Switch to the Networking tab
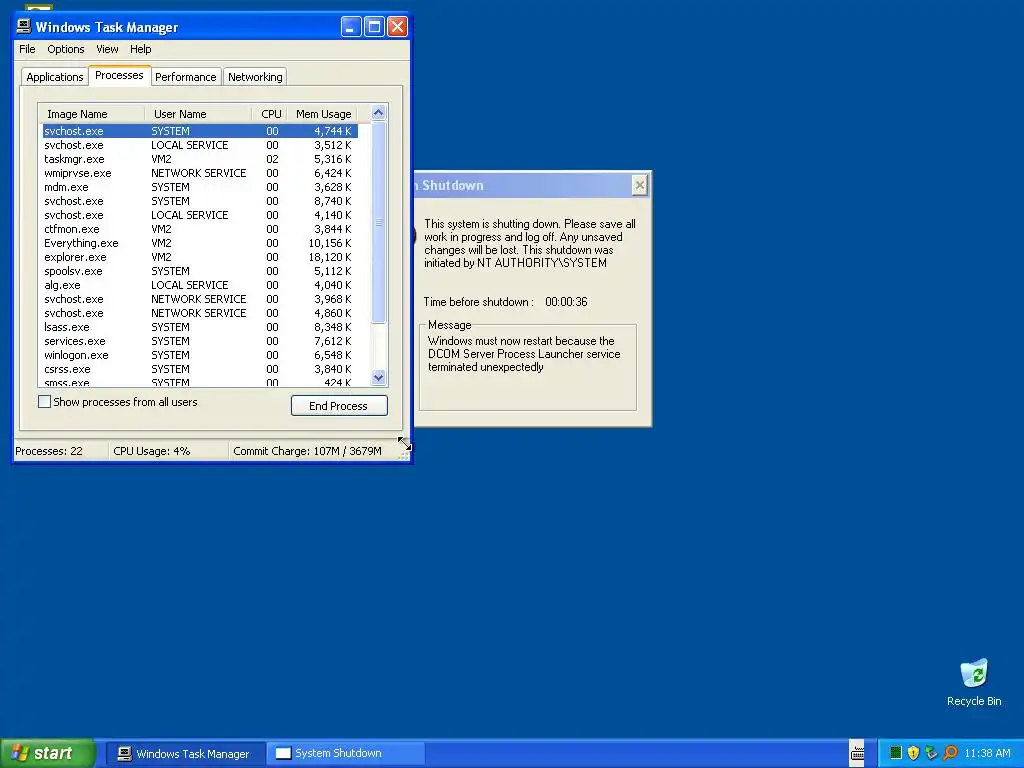1024x768 pixels. tap(255, 77)
